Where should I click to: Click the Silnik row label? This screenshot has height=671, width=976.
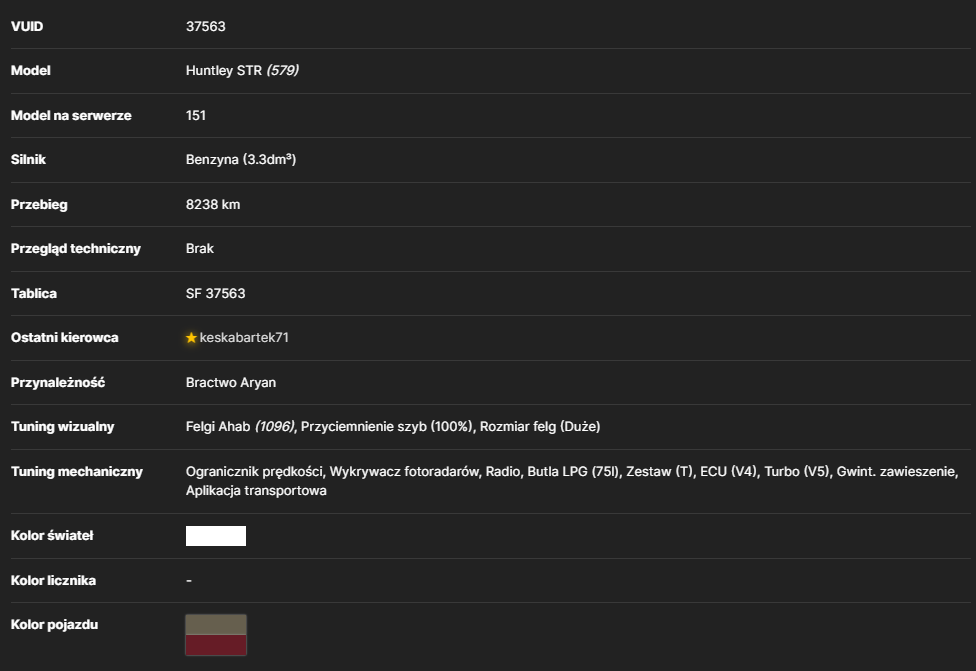pos(28,160)
